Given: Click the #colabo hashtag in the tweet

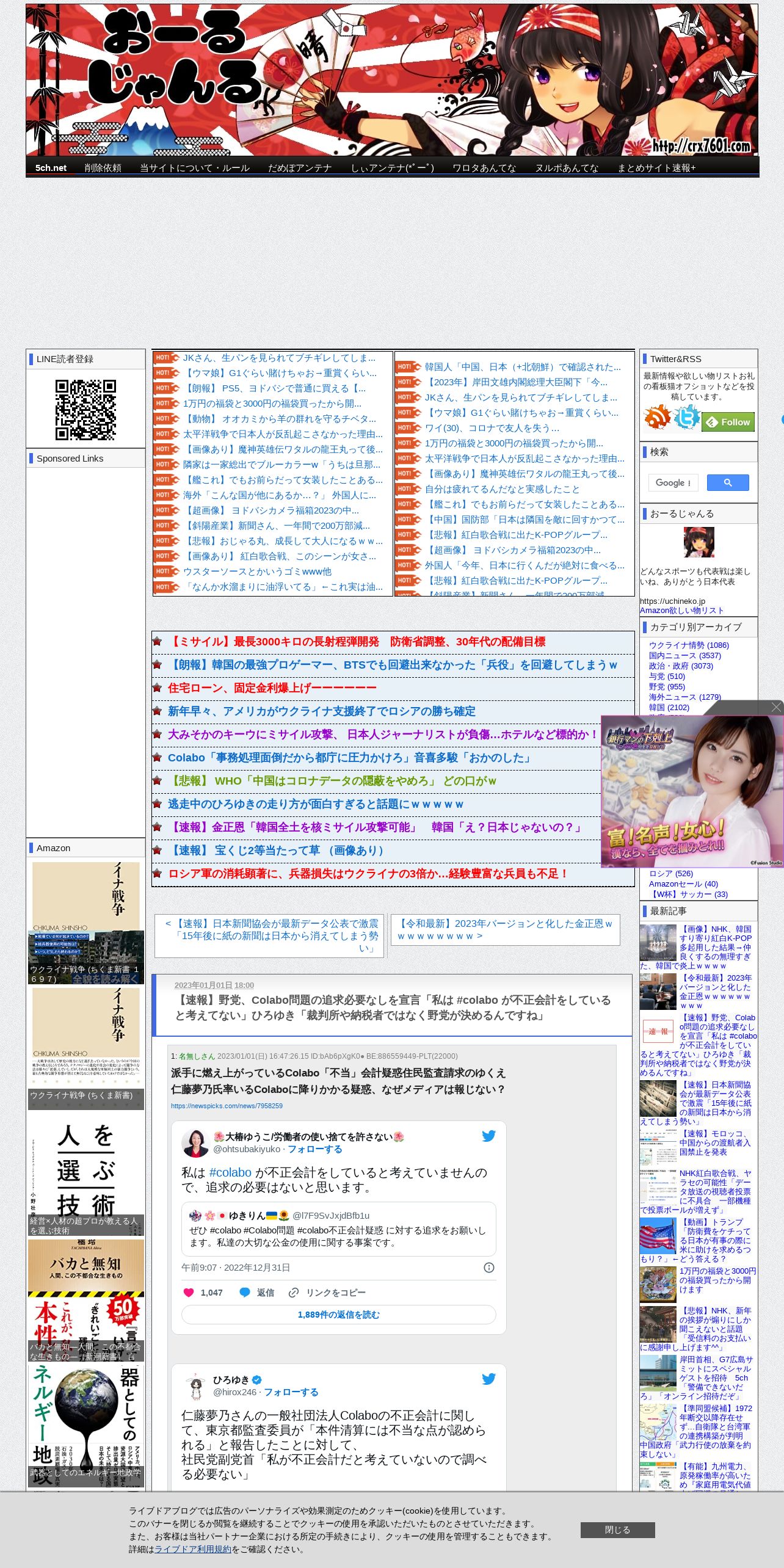Looking at the screenshot, I should (x=230, y=1172).
